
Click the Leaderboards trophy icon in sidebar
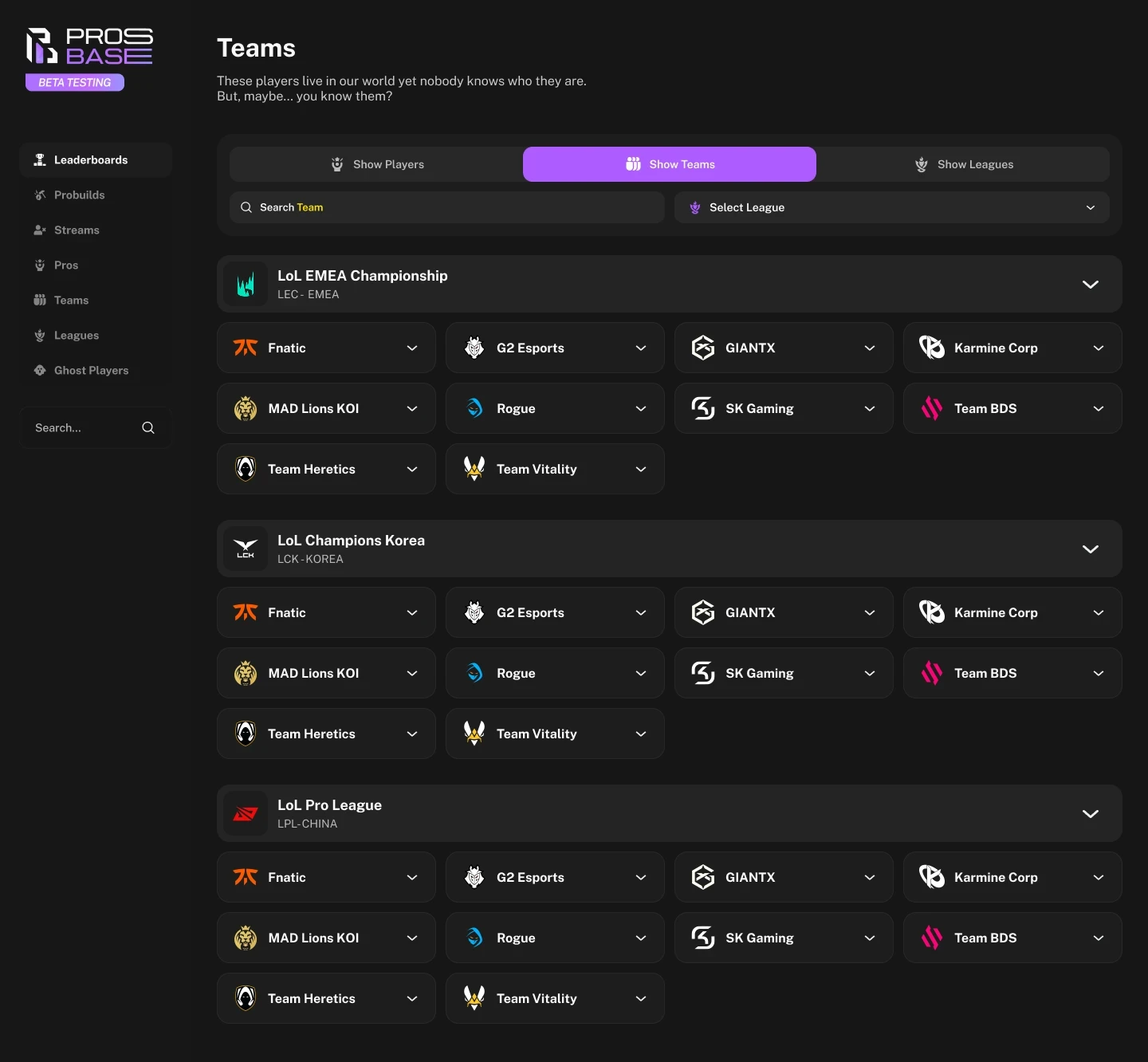click(40, 160)
